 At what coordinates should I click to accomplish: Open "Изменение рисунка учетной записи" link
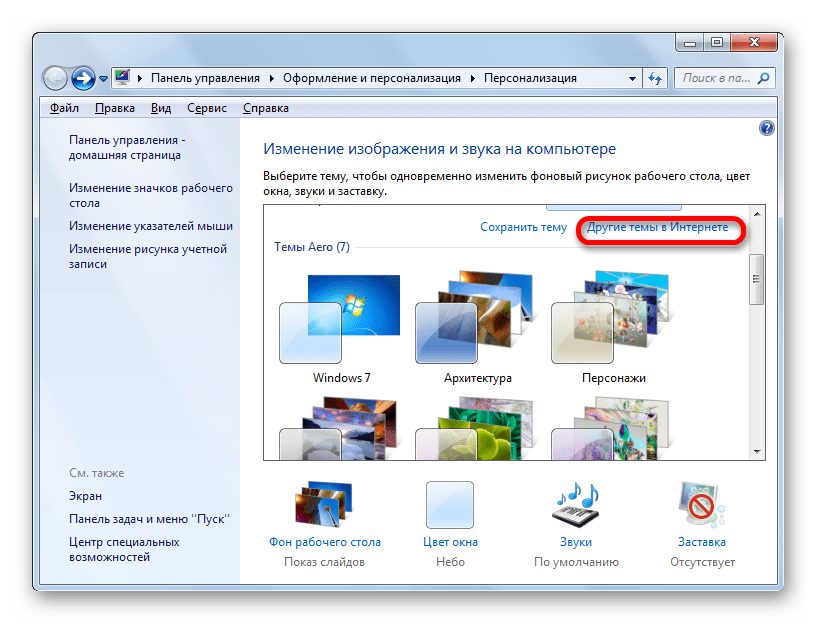147,256
